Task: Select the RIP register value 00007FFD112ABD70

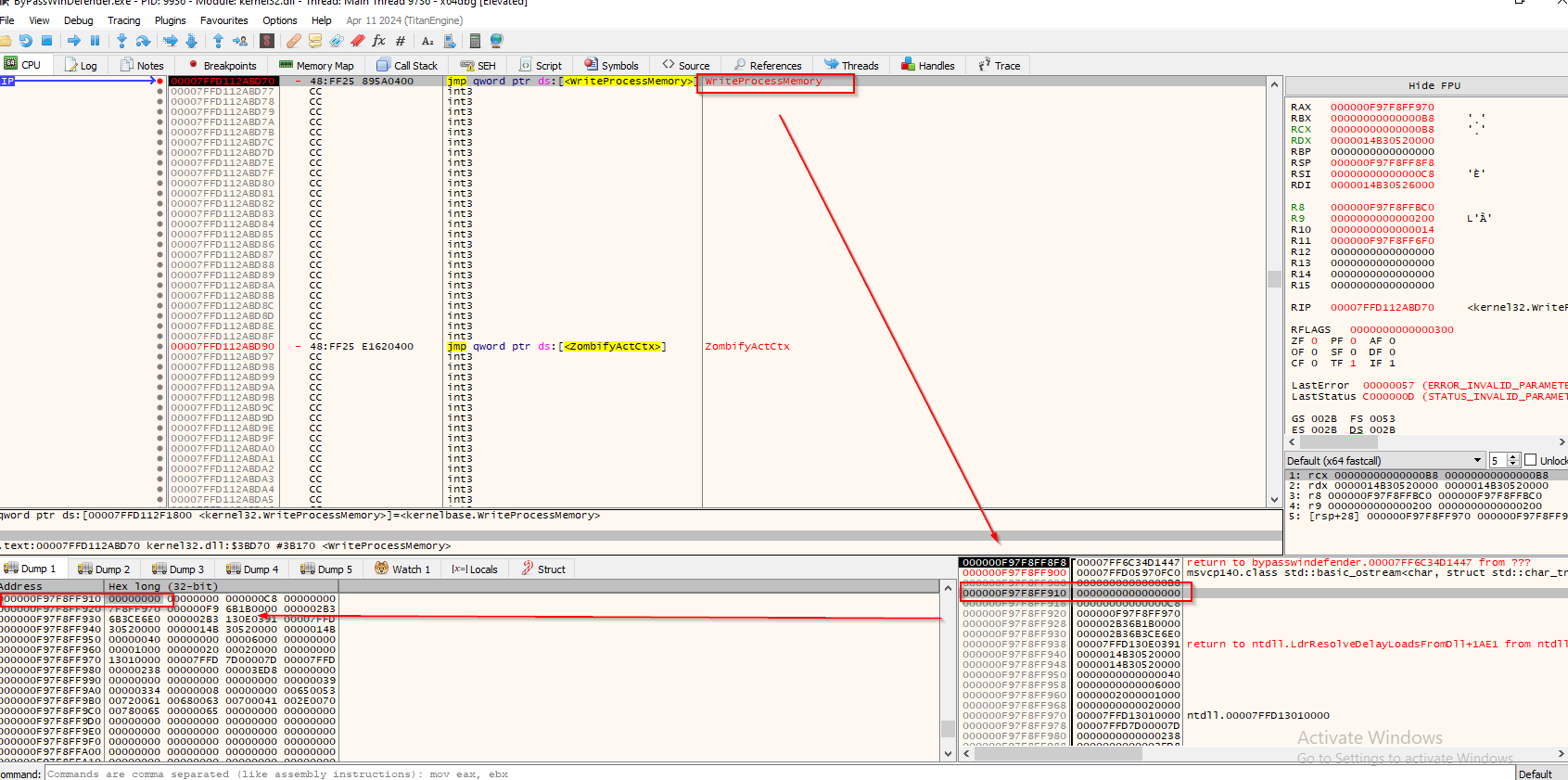Action: pyautogui.click(x=1382, y=308)
